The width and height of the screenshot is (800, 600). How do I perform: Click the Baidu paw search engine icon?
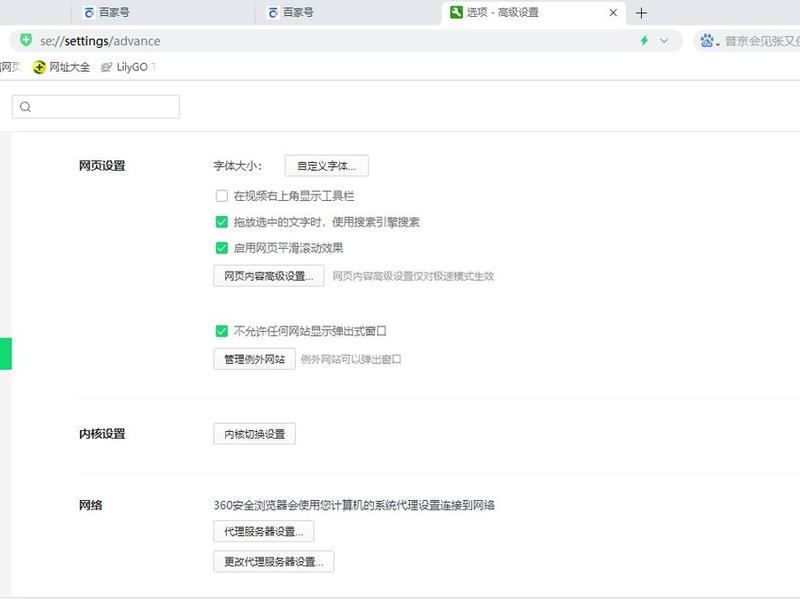[707, 40]
